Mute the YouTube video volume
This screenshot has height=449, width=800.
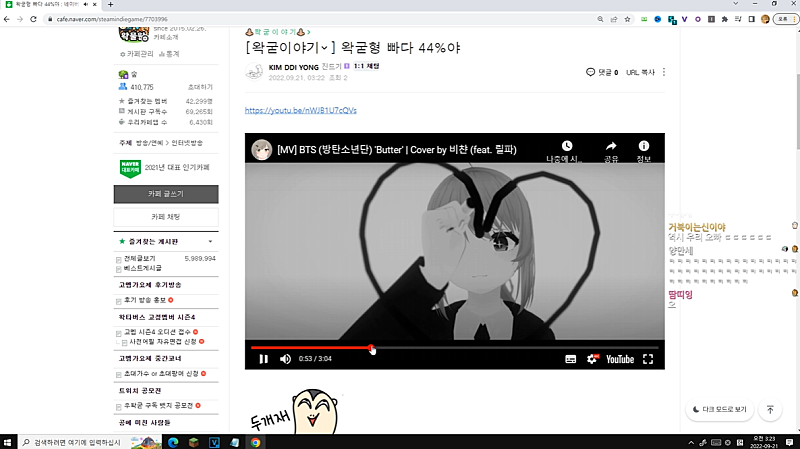(x=285, y=359)
